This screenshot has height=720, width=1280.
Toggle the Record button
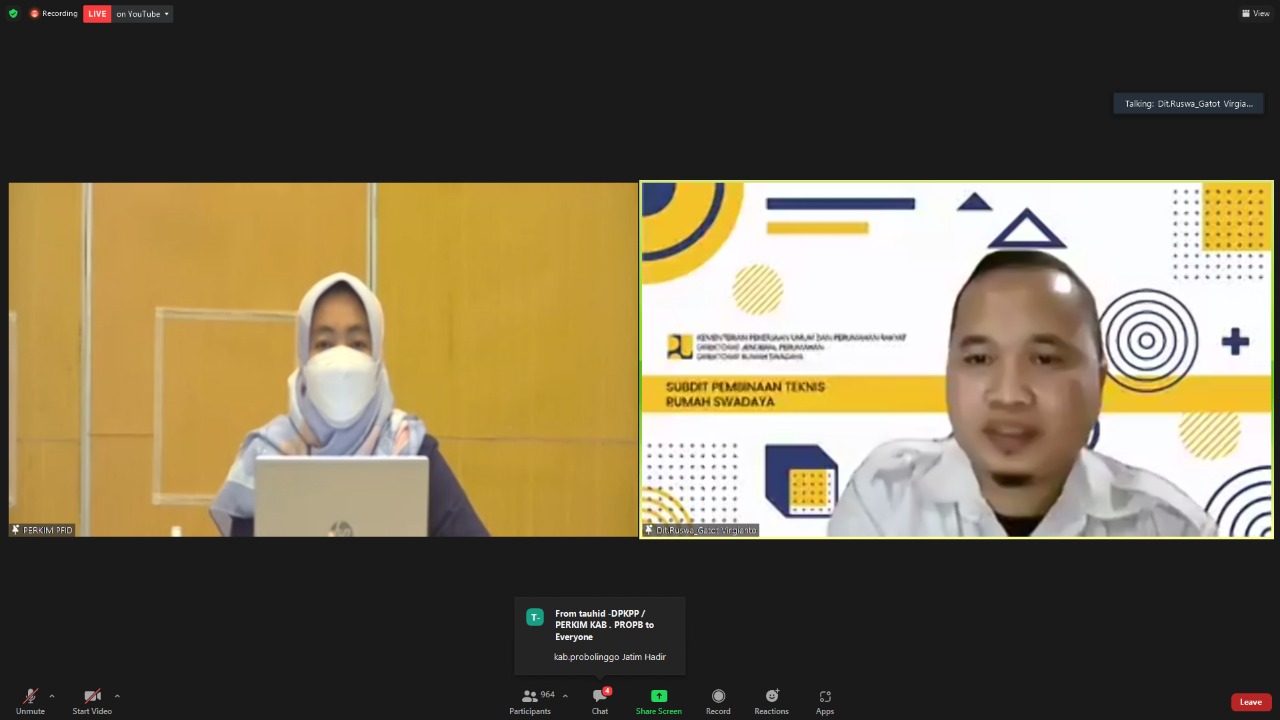pos(718,701)
